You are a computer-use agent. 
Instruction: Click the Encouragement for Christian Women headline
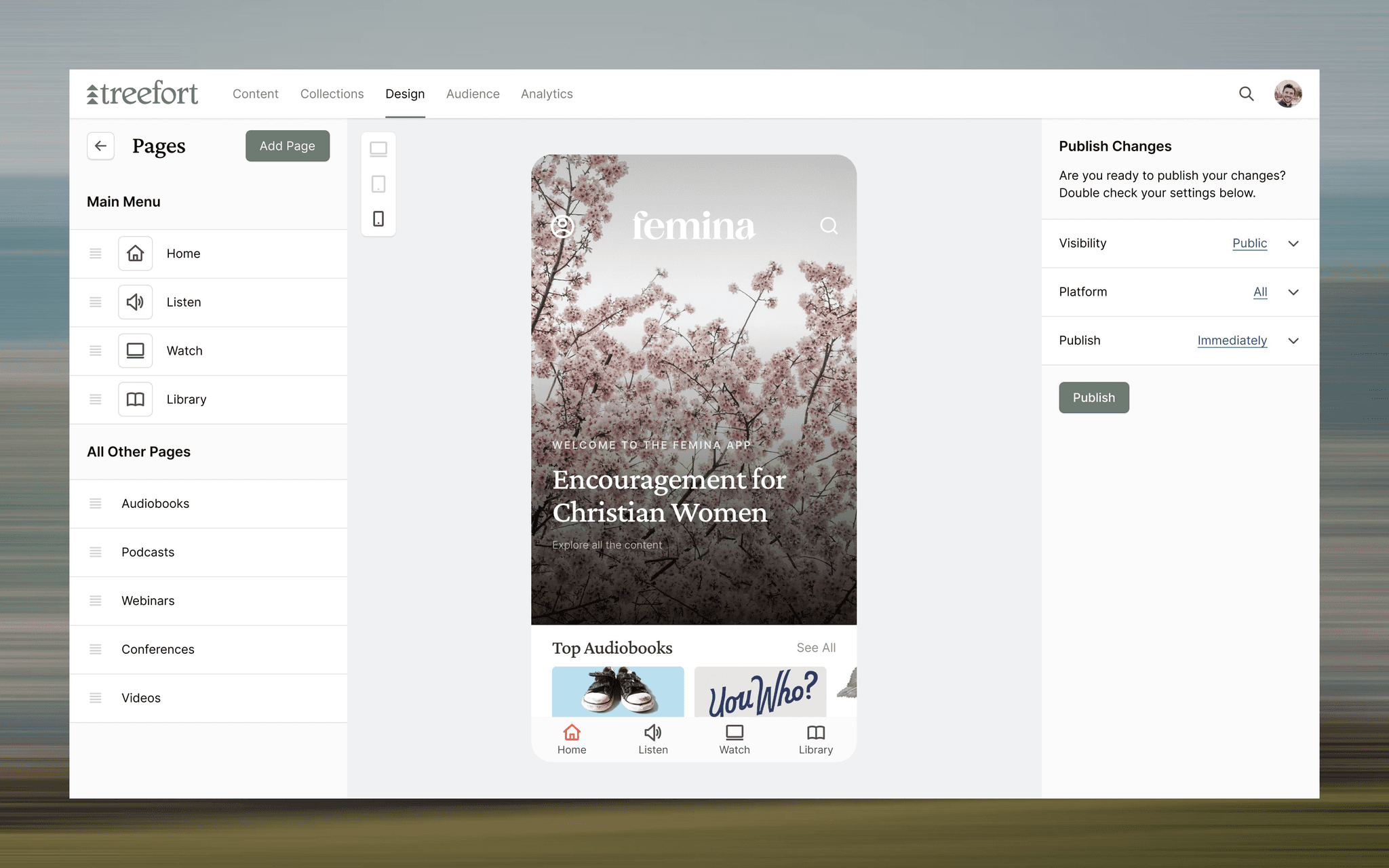coord(669,496)
